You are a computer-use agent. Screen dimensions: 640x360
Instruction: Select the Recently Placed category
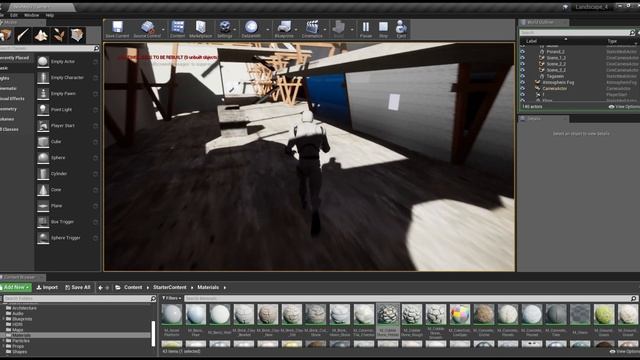(x=15, y=58)
